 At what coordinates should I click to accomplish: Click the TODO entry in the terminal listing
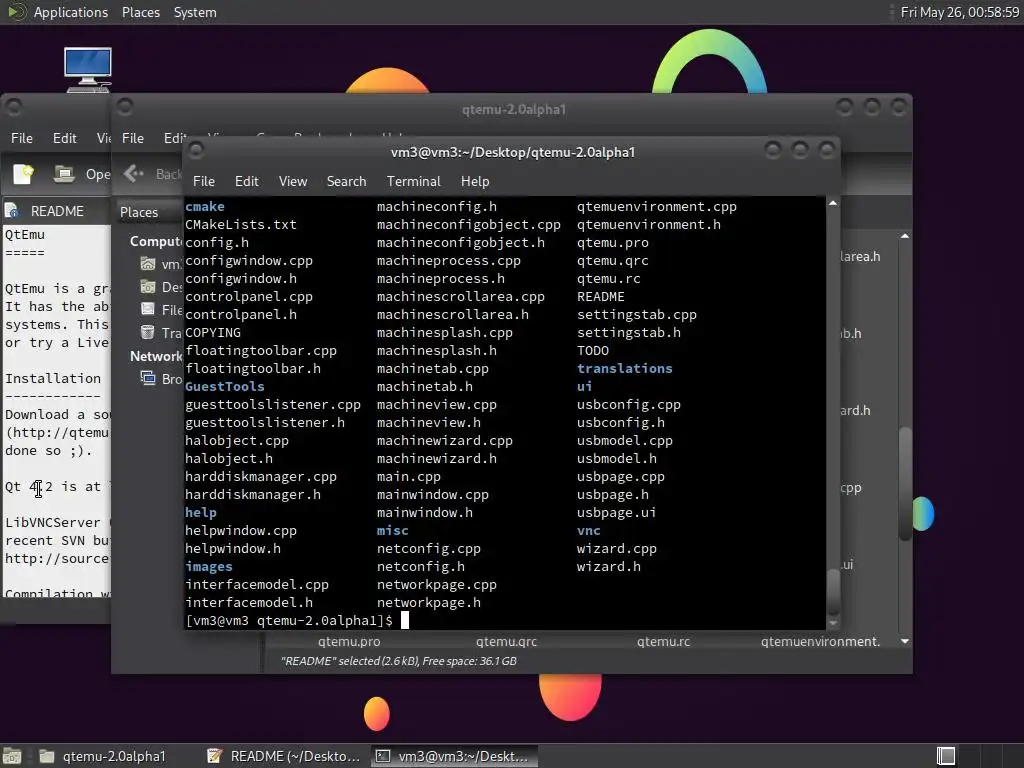click(593, 351)
